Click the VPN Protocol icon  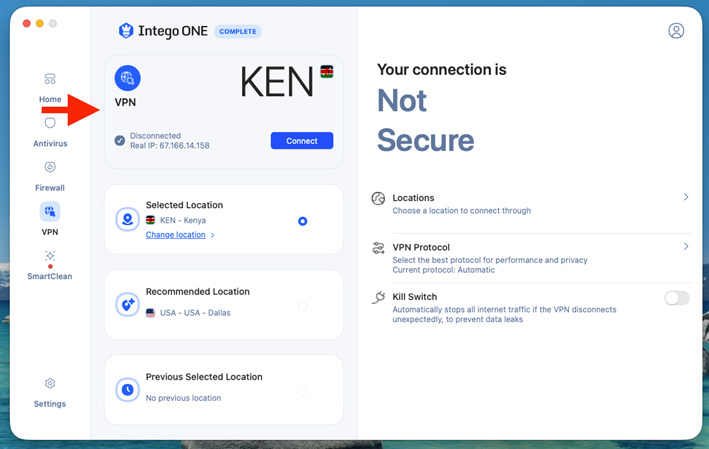[378, 248]
